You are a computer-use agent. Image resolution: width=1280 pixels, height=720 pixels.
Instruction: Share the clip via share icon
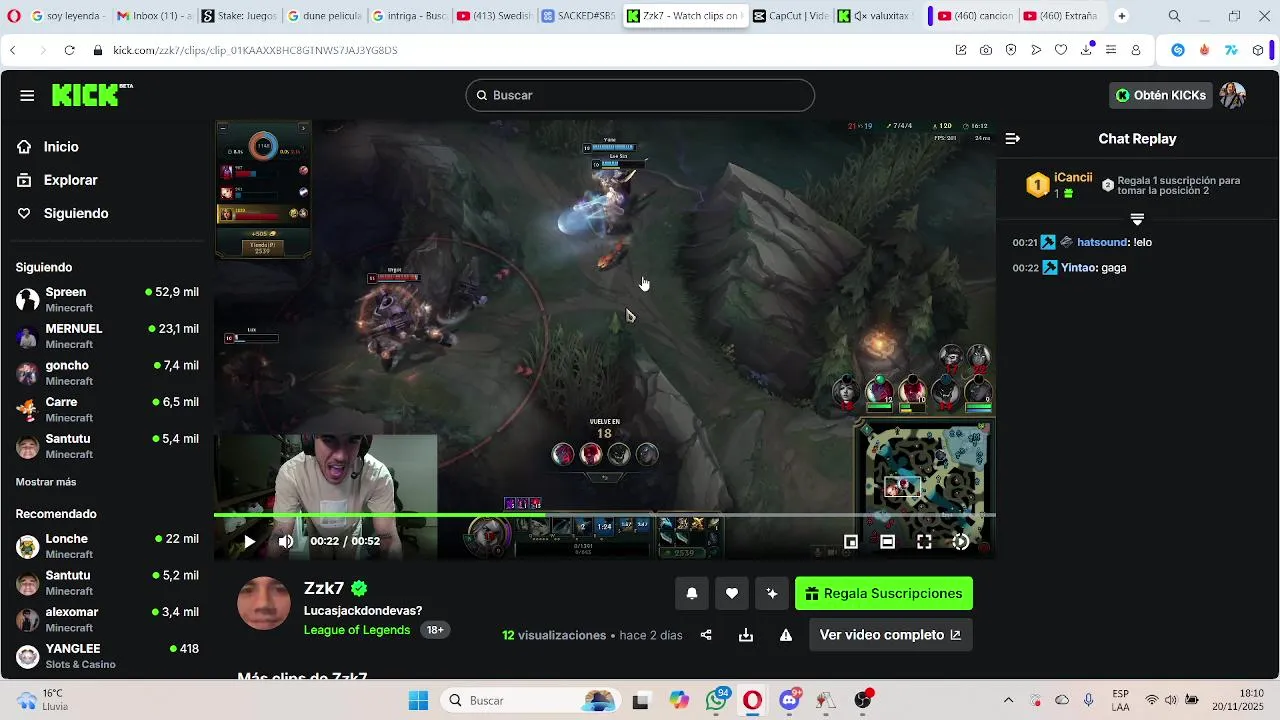(706, 635)
